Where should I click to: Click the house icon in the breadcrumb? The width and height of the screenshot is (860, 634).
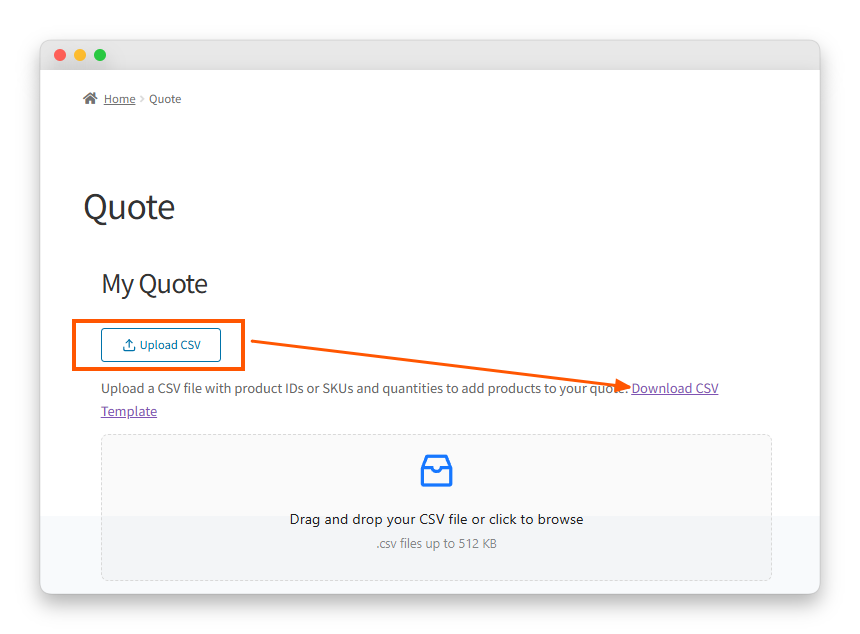pos(90,98)
